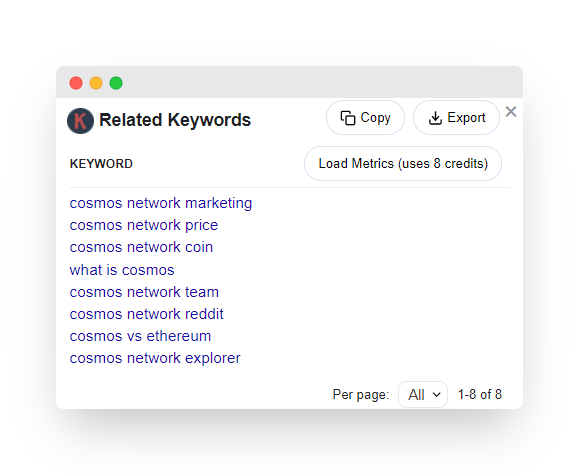This screenshot has height=475, width=579.
Task: Open what is cosmos keyword link
Action: tap(122, 270)
